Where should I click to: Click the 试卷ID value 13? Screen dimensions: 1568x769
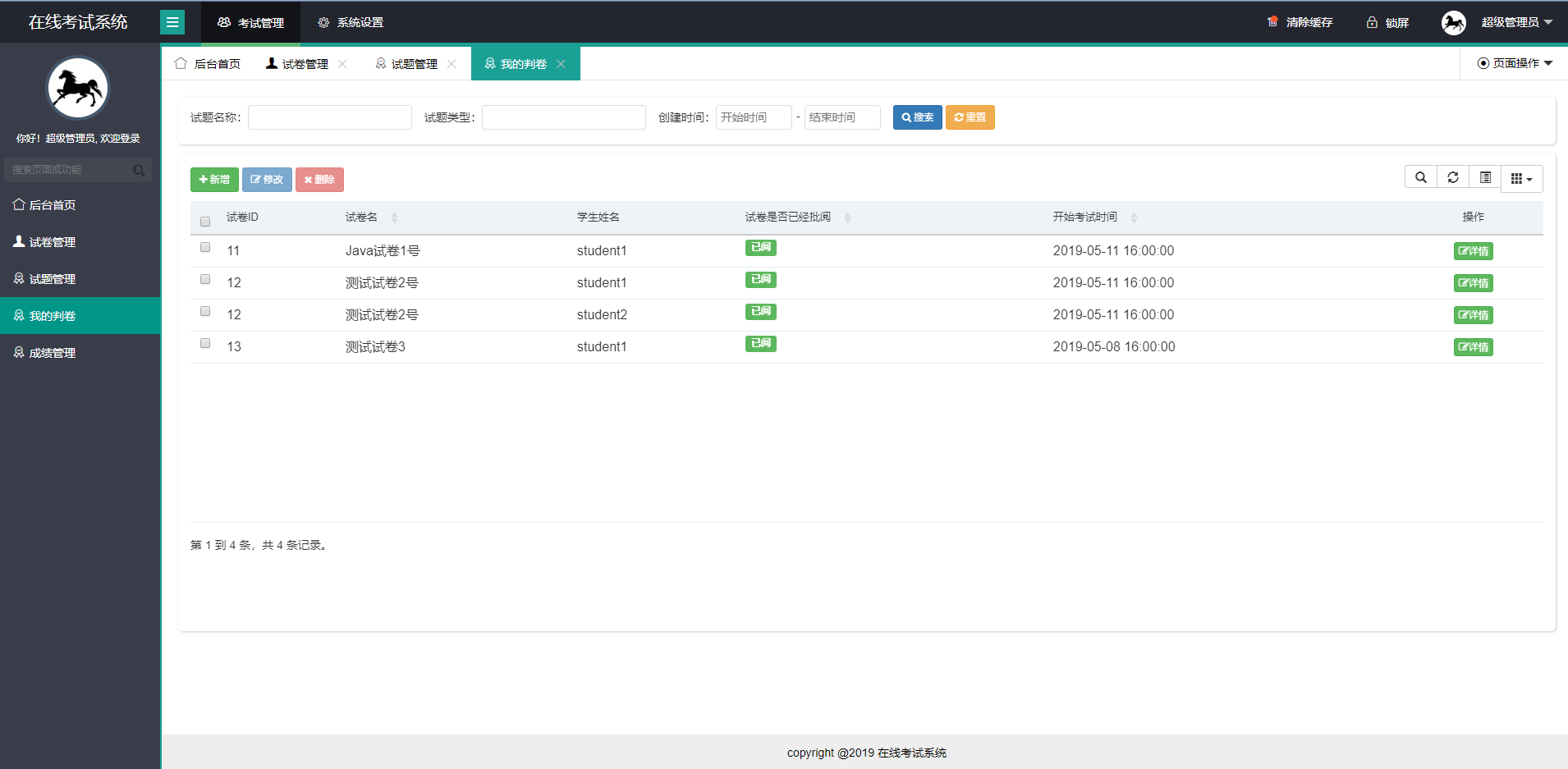pyautogui.click(x=234, y=346)
